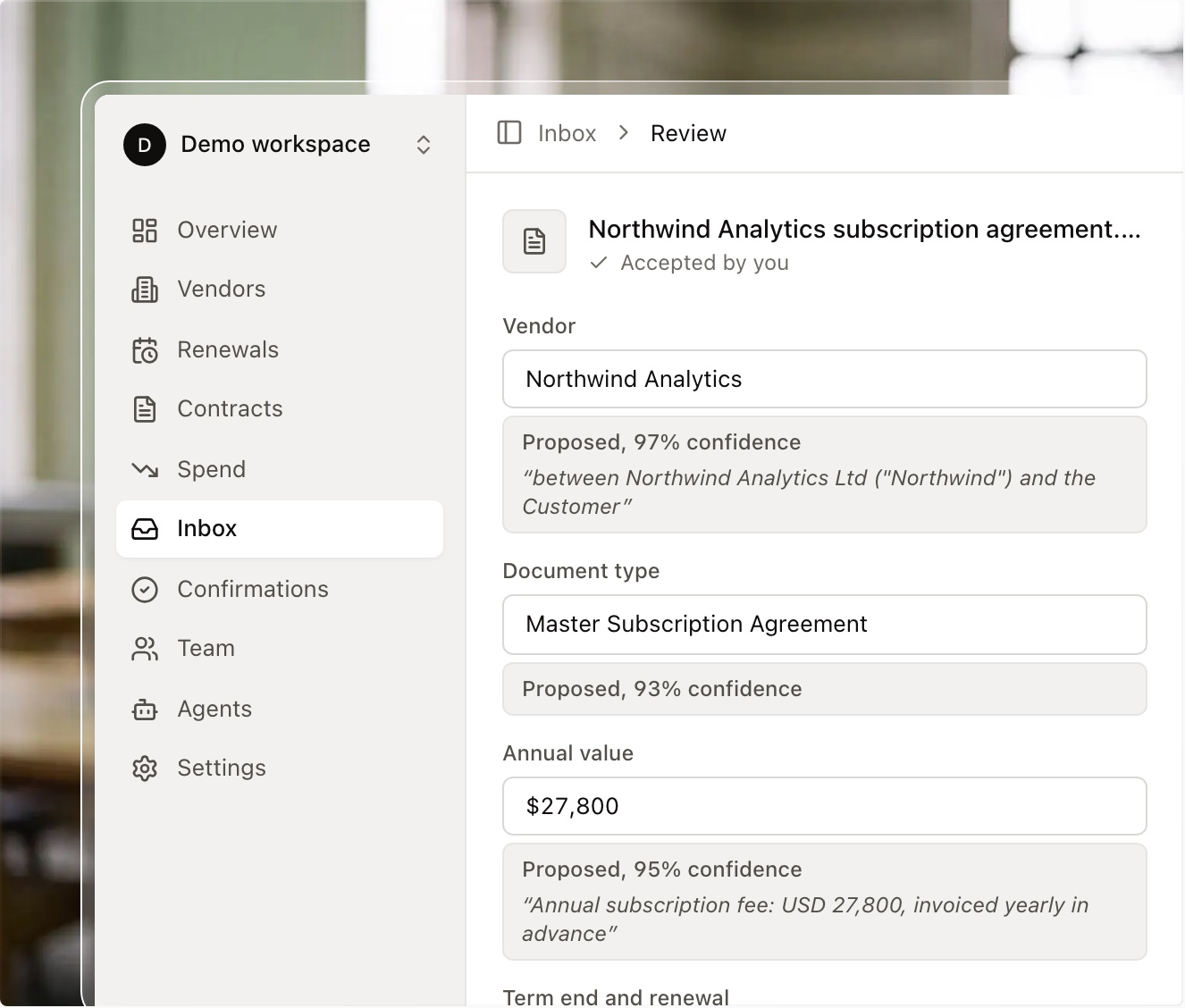The height and width of the screenshot is (1008, 1185).
Task: Click the Vendors building icon
Action: point(145,290)
